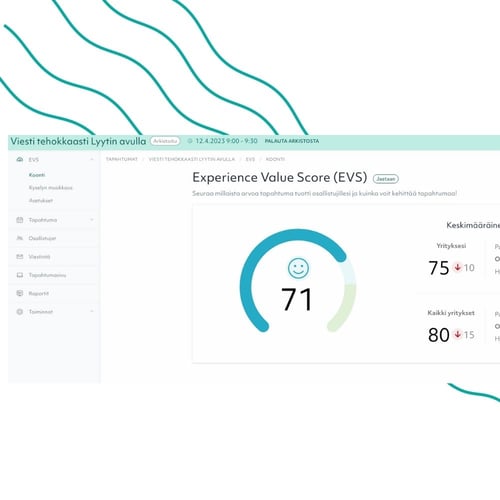Select the event title Viesti tehokkaasti Lyytin avulla
This screenshot has height=500, width=500.
coord(78,141)
